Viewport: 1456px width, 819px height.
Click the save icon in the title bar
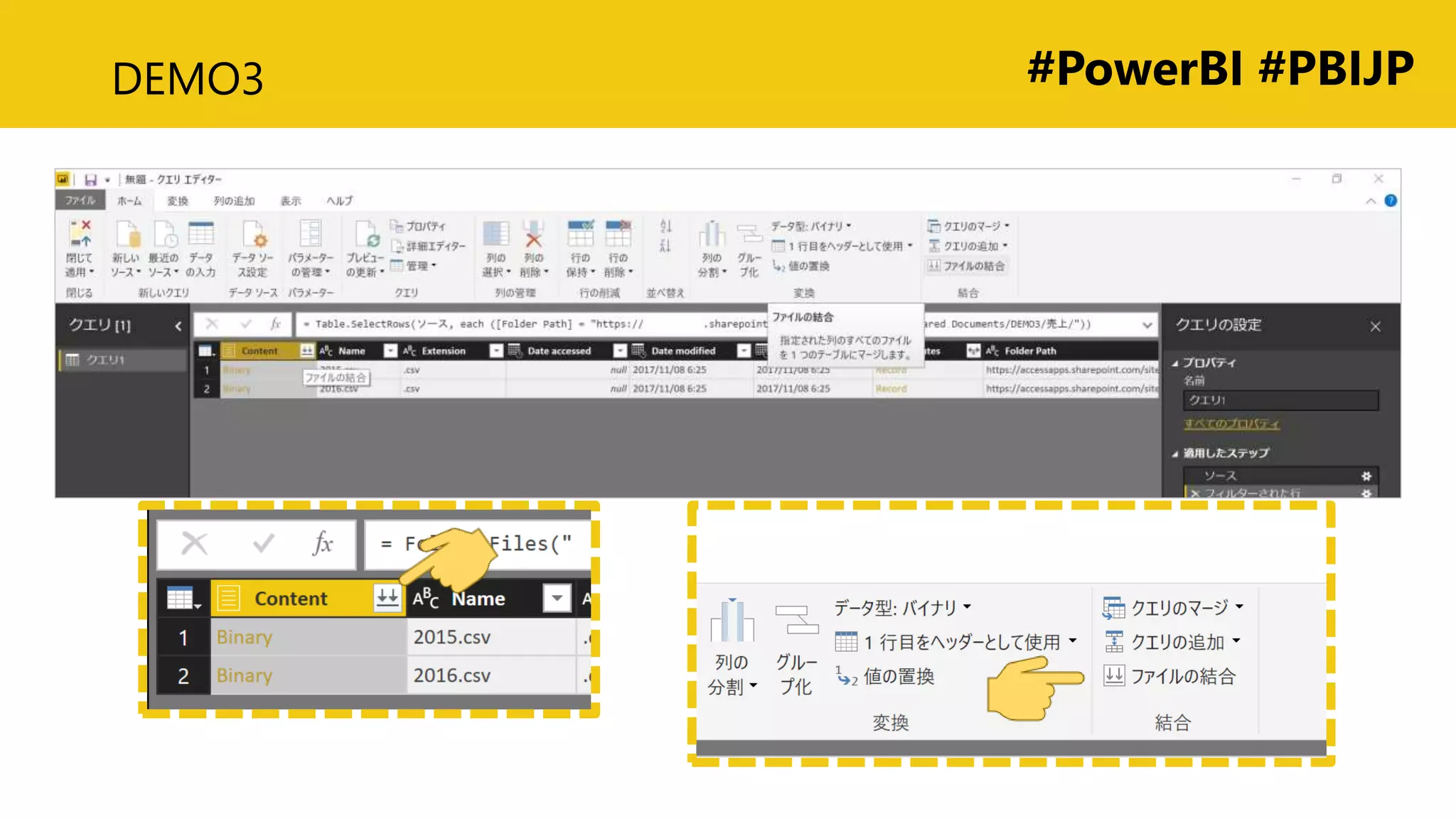[90, 179]
